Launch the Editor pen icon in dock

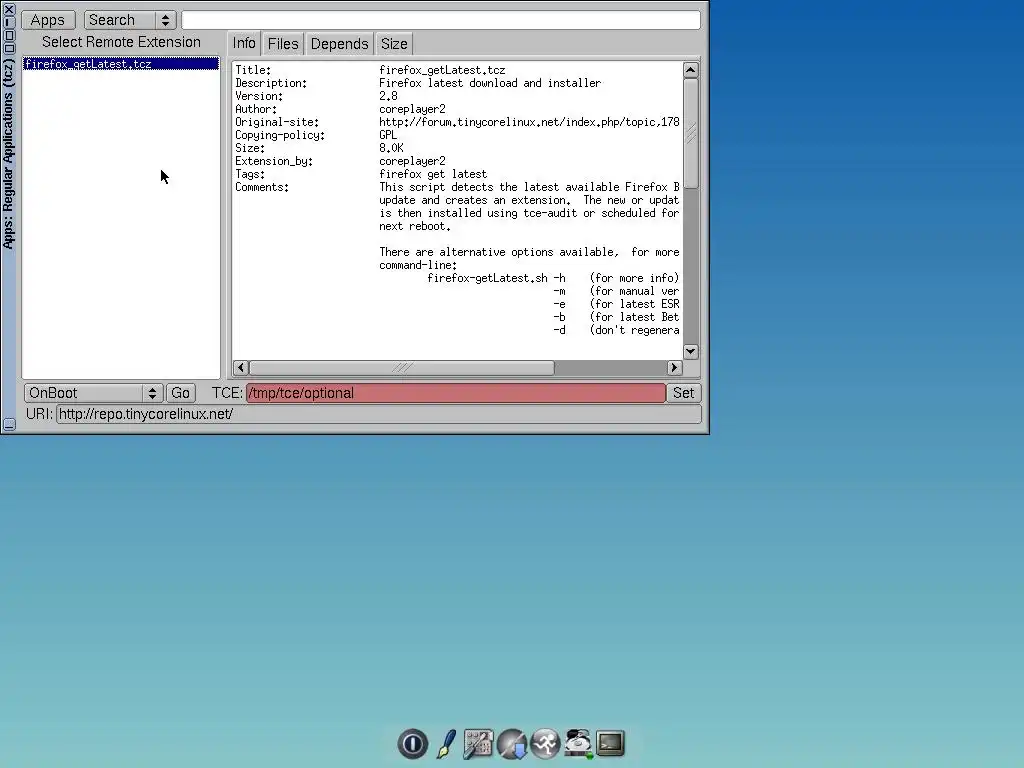click(446, 743)
